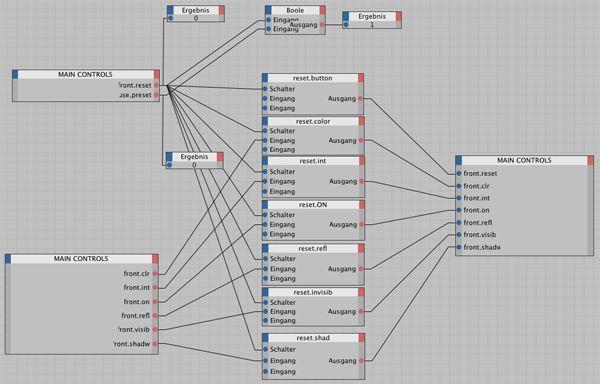Open reset.invisib node's blue inputs menu
Screen dimensions: 600x384
tap(265, 292)
